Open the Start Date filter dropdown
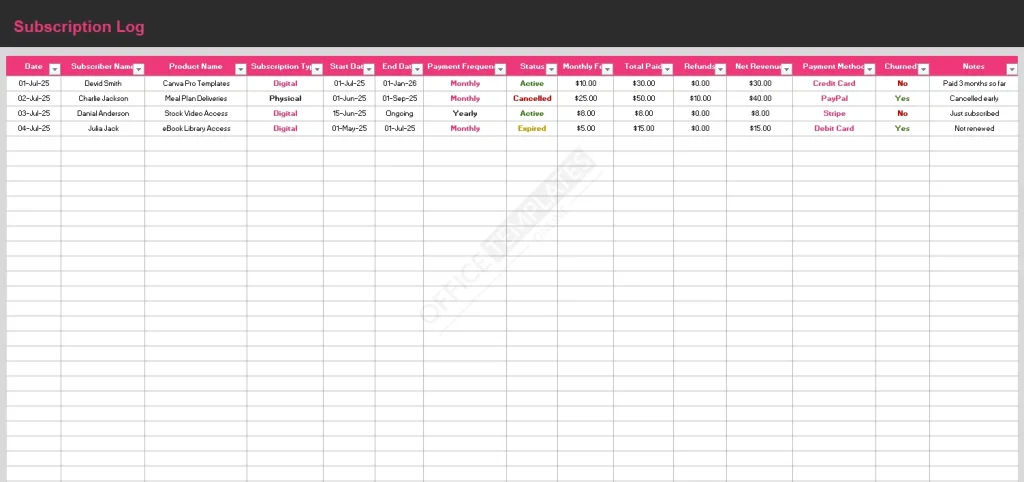The image size is (1024, 482). tap(369, 69)
